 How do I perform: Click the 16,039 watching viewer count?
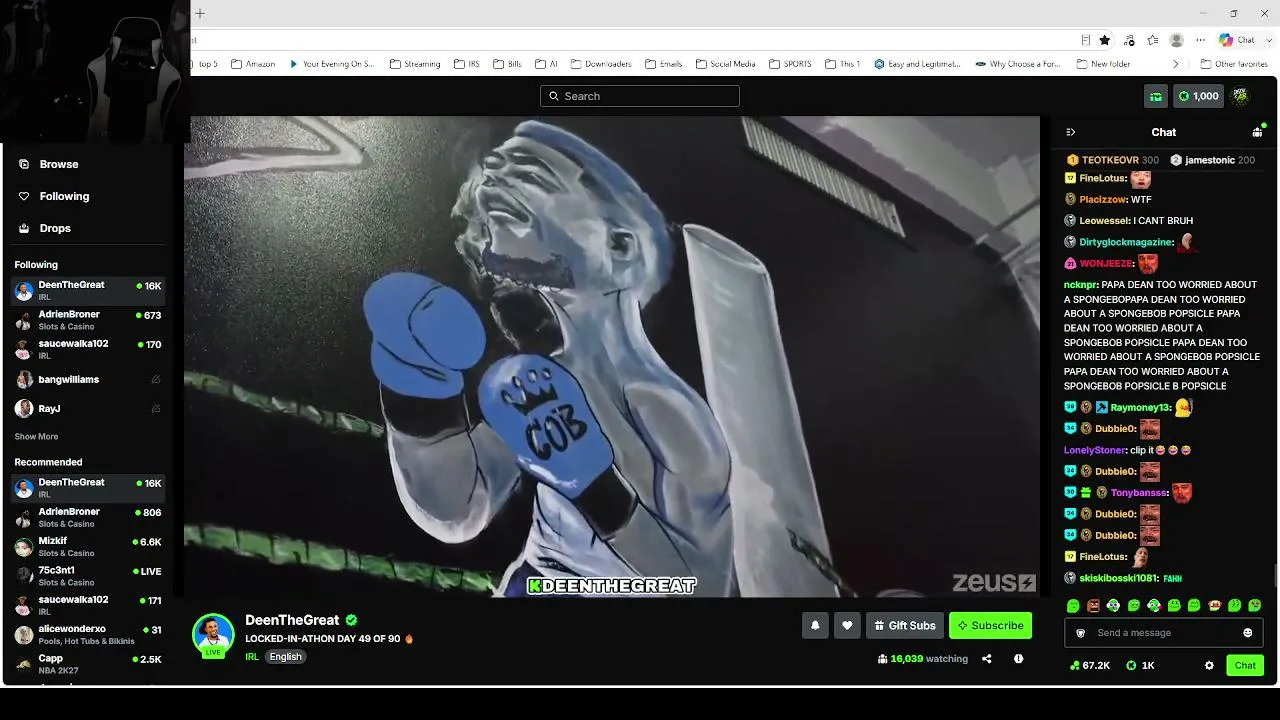923,659
